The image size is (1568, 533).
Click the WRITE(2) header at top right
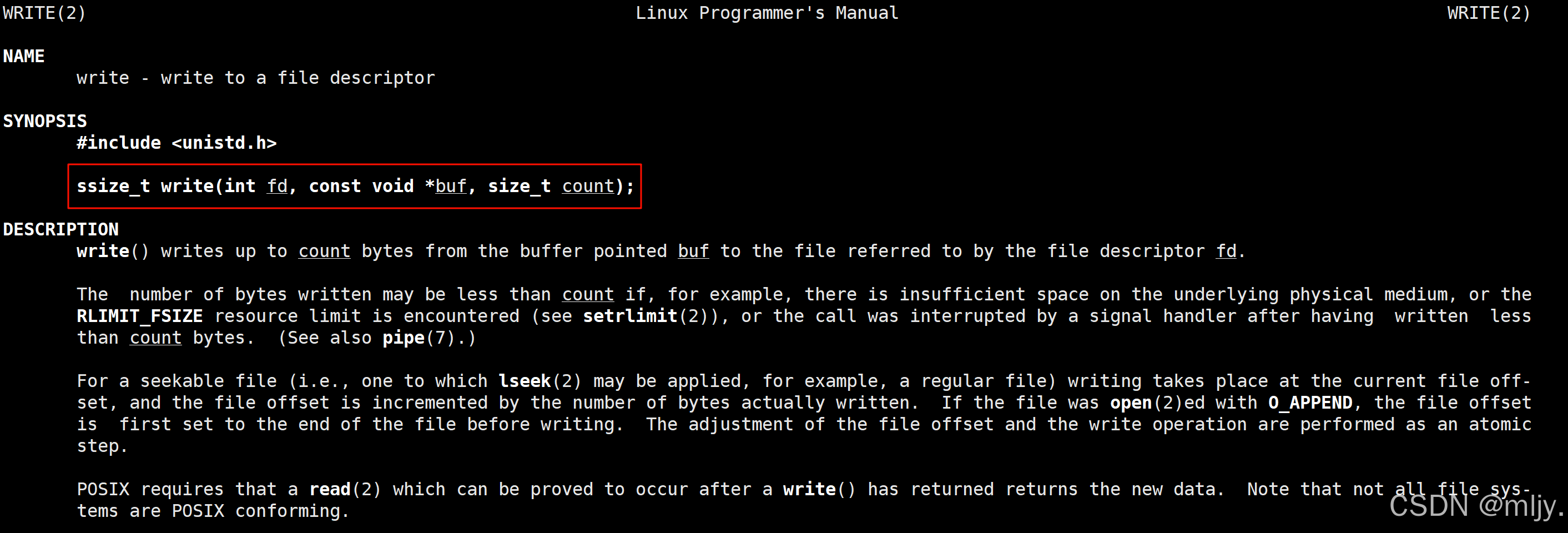[x=1488, y=13]
